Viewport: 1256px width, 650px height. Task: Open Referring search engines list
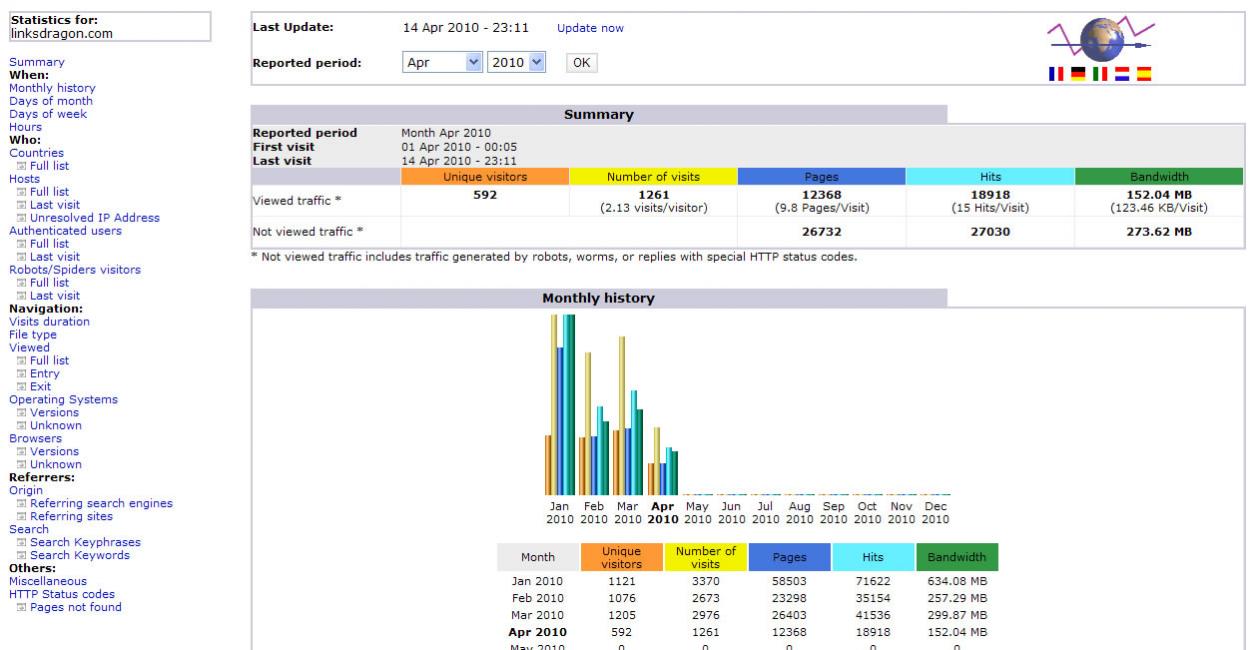101,504
